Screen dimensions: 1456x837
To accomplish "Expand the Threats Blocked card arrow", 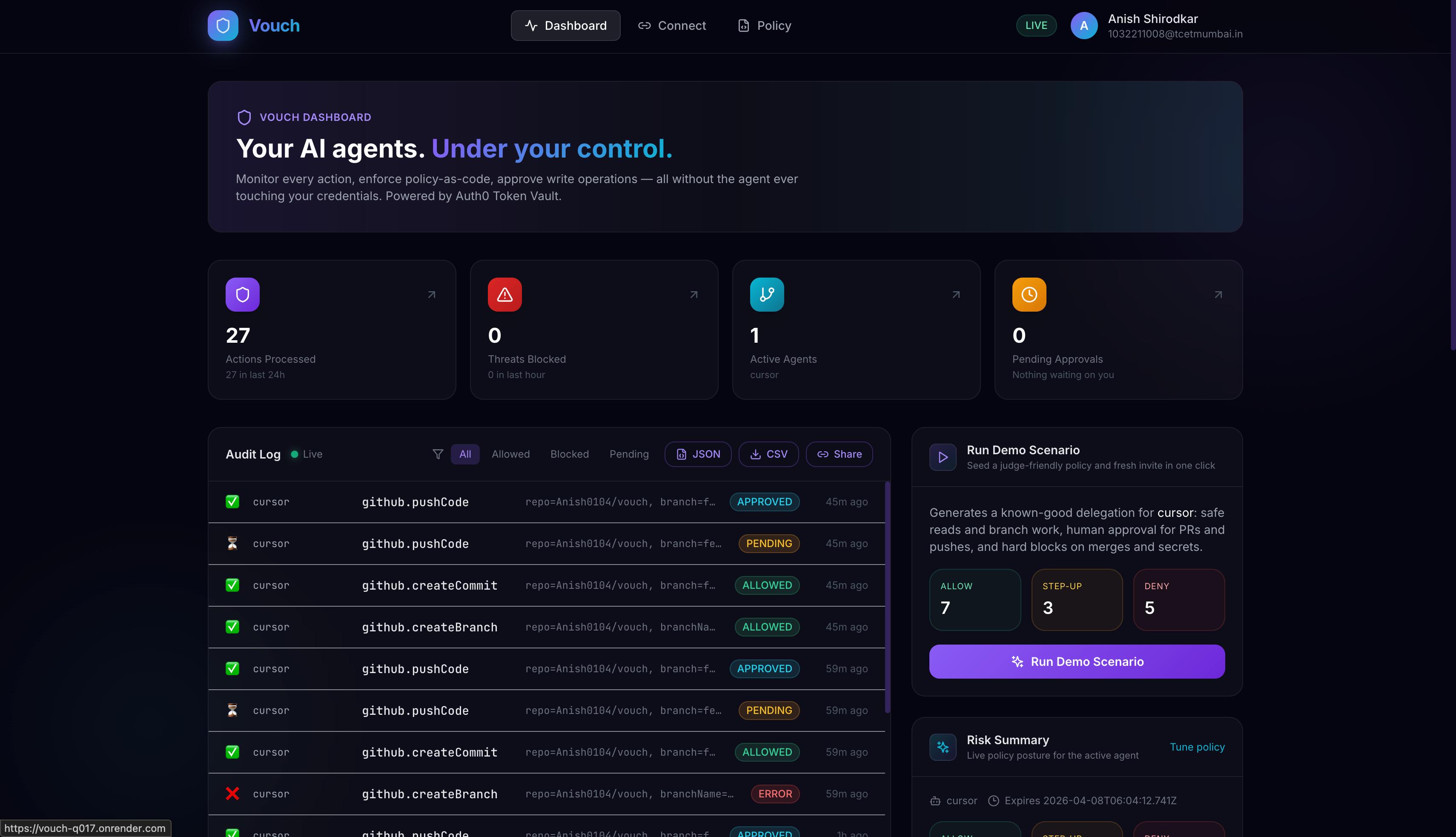I will tap(694, 294).
